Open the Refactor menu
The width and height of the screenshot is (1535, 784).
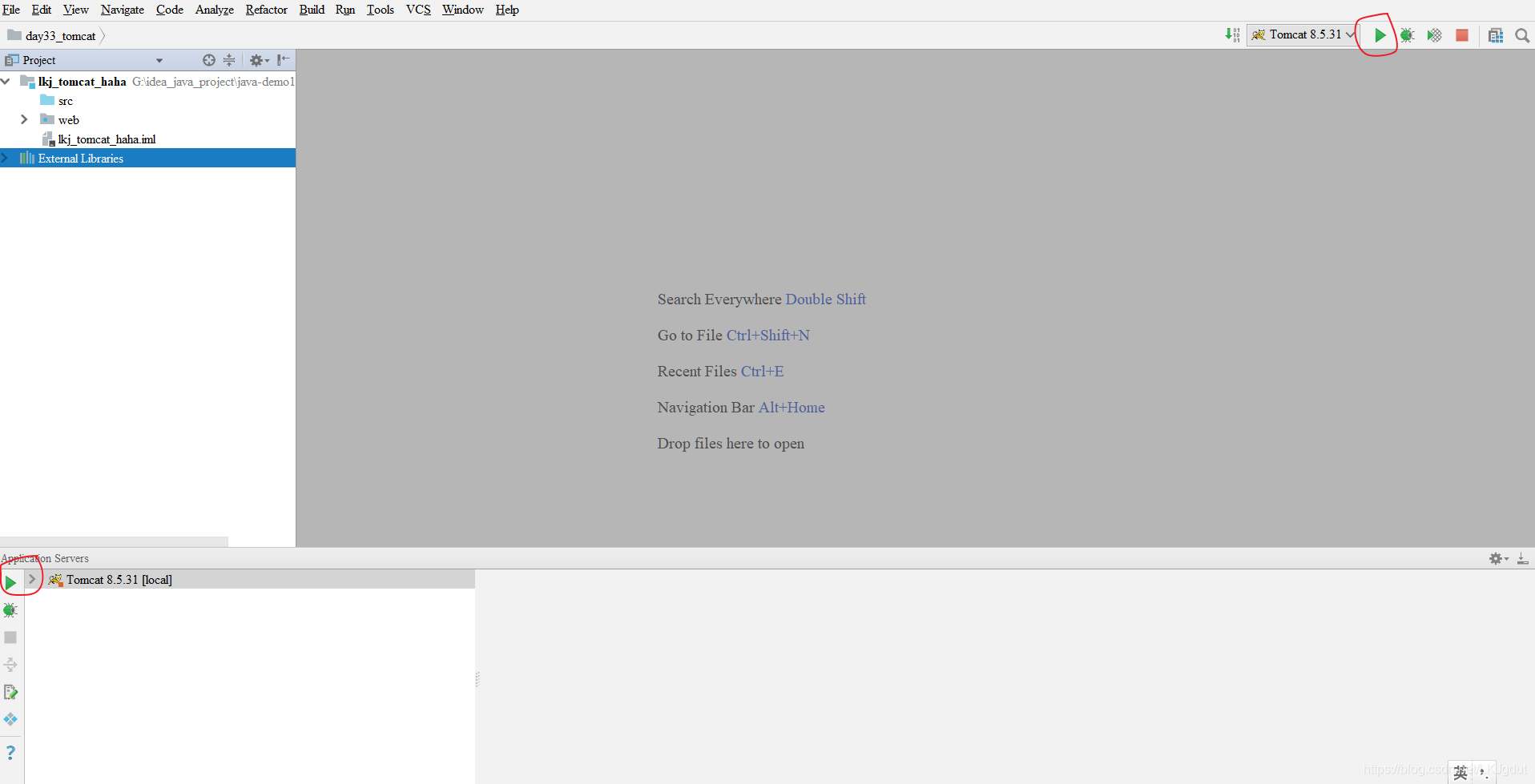[x=266, y=10]
